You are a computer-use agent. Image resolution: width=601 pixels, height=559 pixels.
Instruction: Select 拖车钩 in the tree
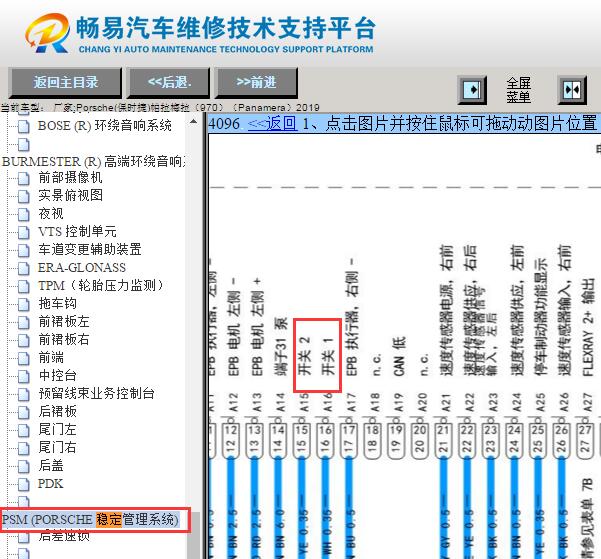[57, 304]
